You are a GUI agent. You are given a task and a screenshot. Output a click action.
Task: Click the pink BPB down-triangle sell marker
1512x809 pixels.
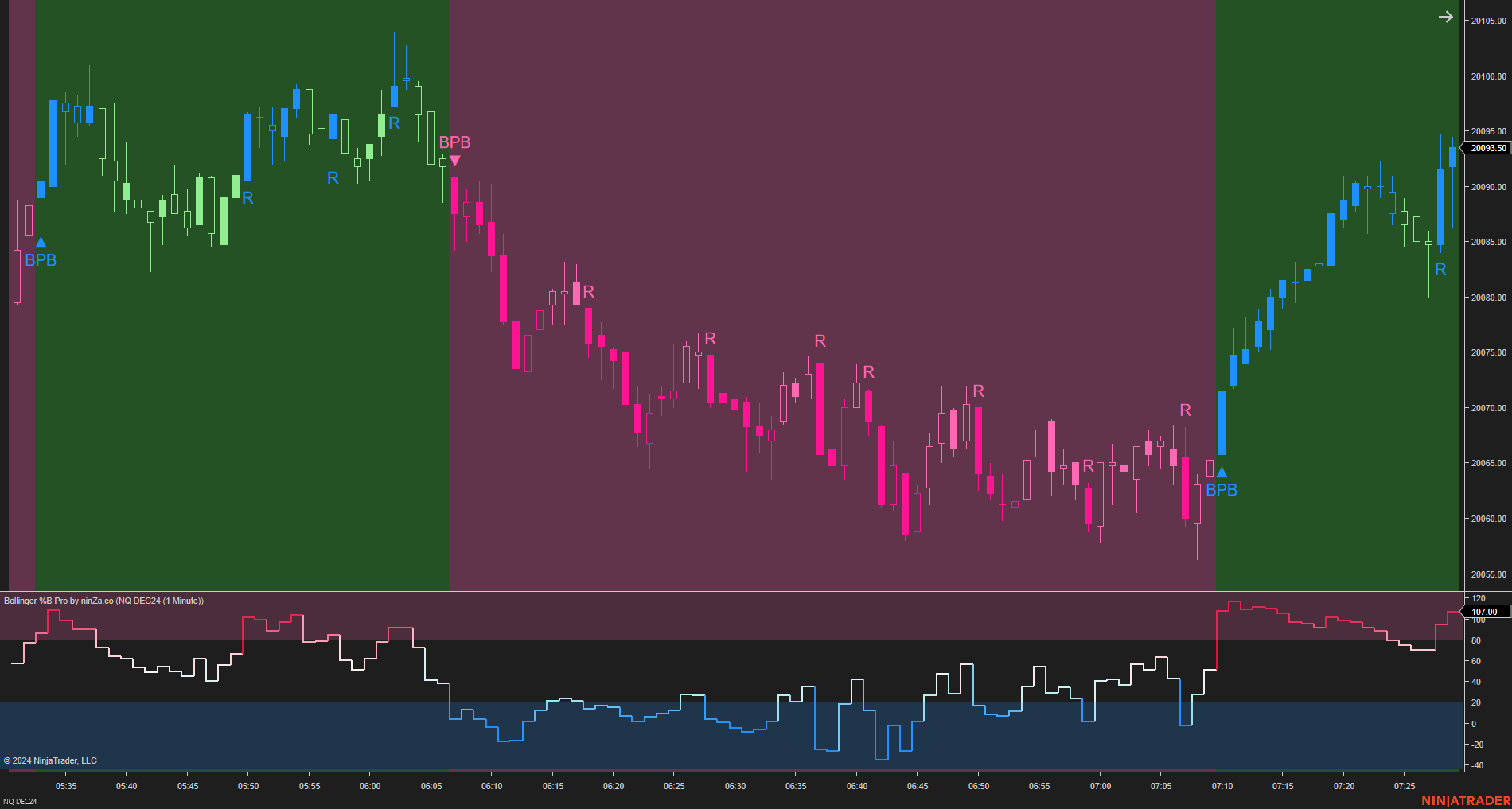pos(454,160)
